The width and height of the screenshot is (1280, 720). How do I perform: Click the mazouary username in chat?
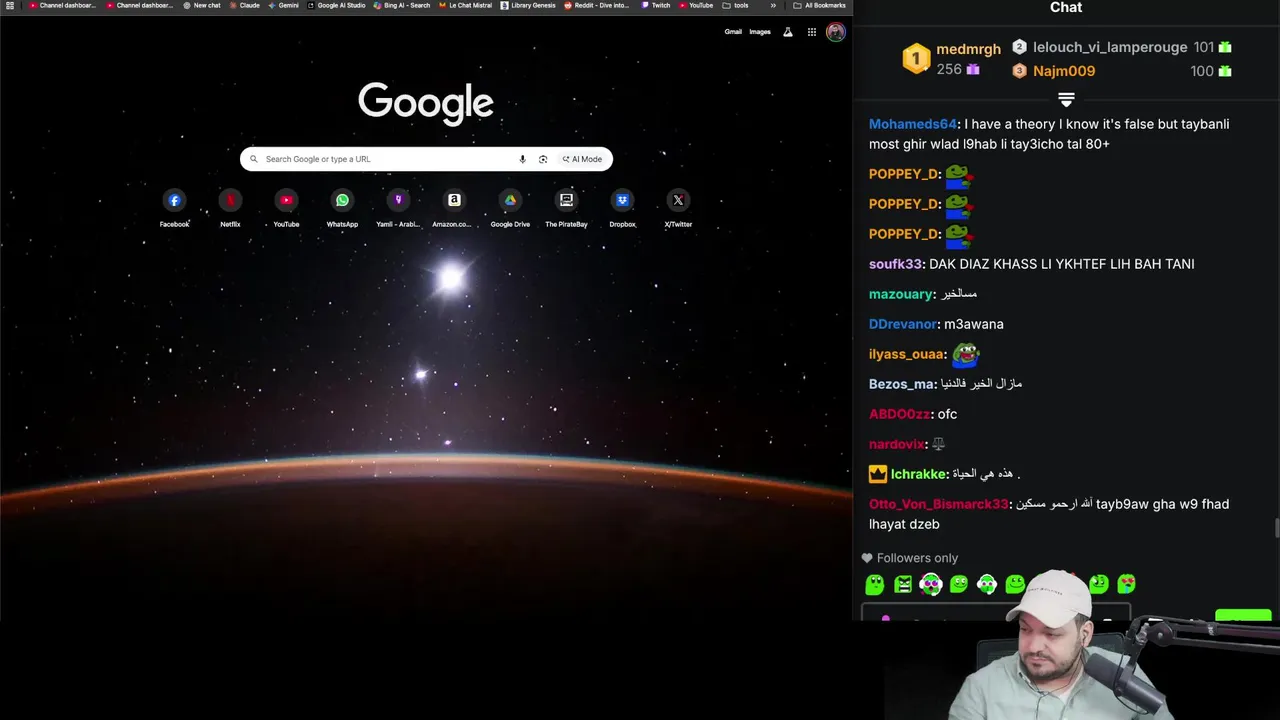click(901, 294)
